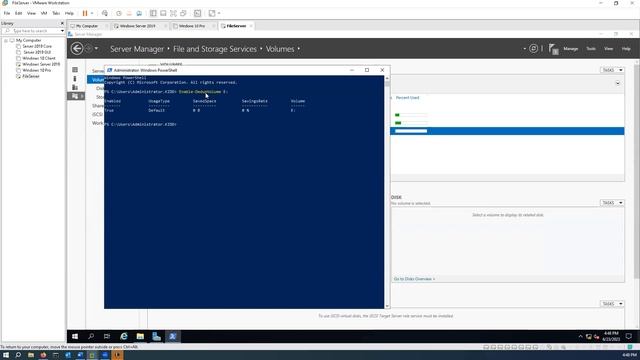Open the VMware Tabs menu
Screen dimensions: 640x360
(56, 13)
